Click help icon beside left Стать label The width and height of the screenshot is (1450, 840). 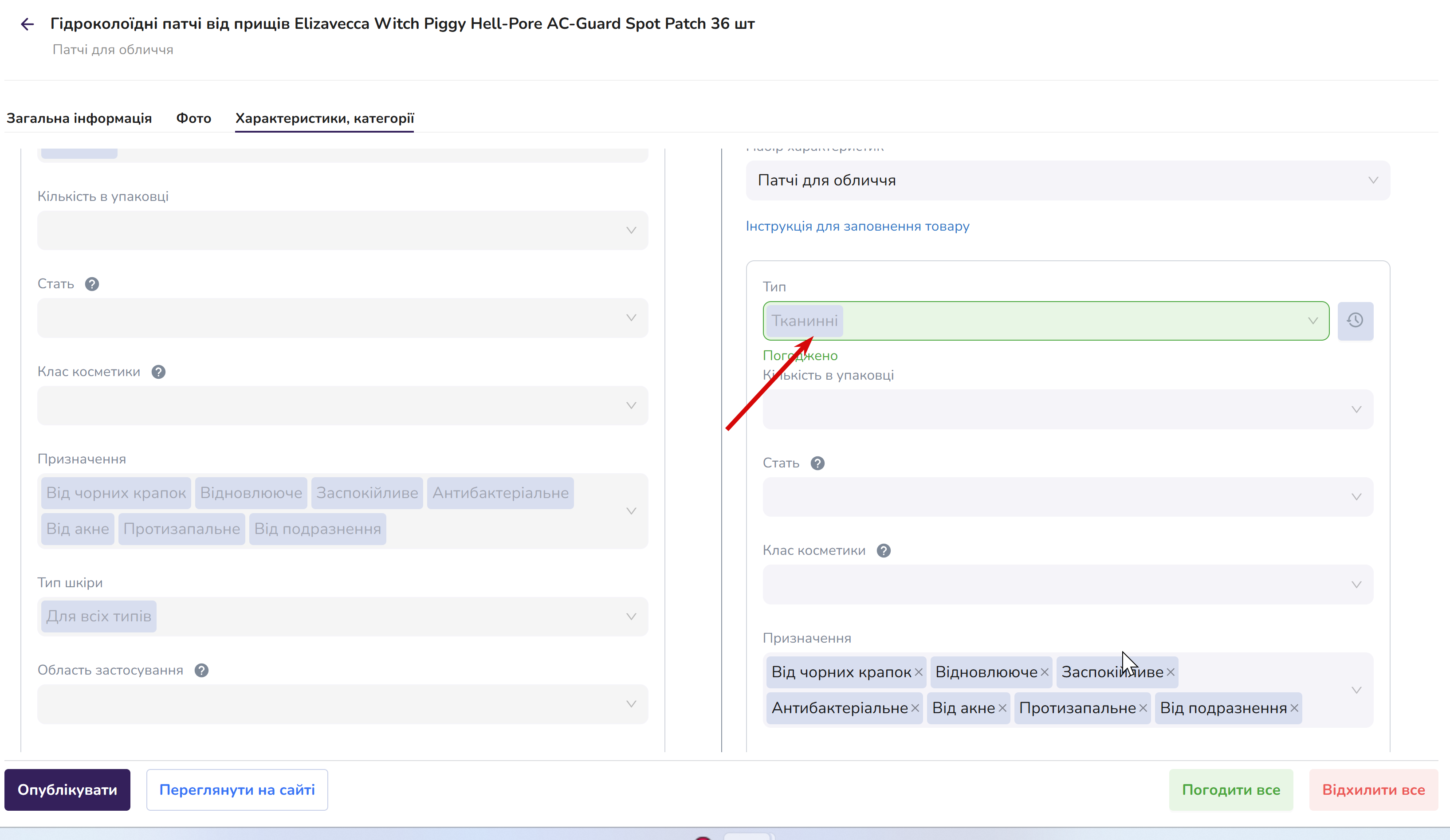tap(92, 284)
